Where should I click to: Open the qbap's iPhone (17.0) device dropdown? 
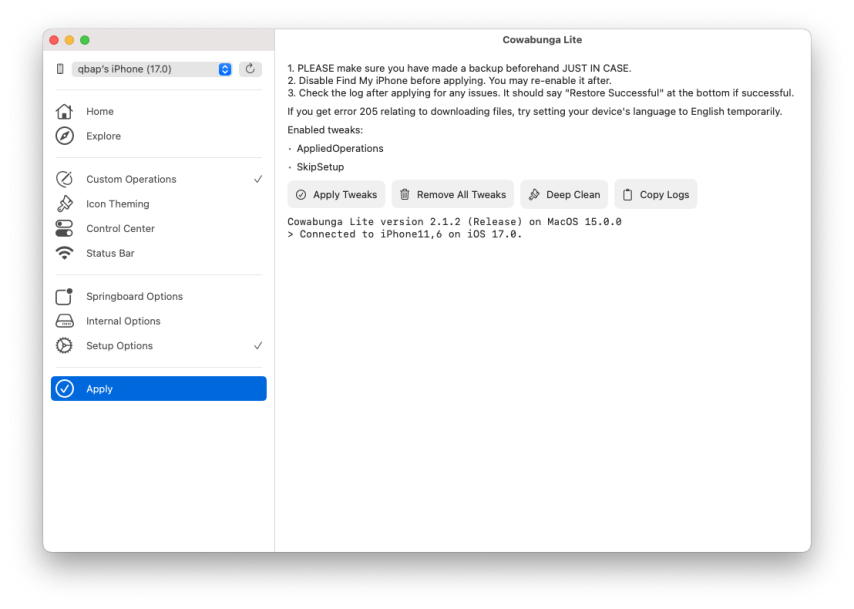(x=151, y=69)
